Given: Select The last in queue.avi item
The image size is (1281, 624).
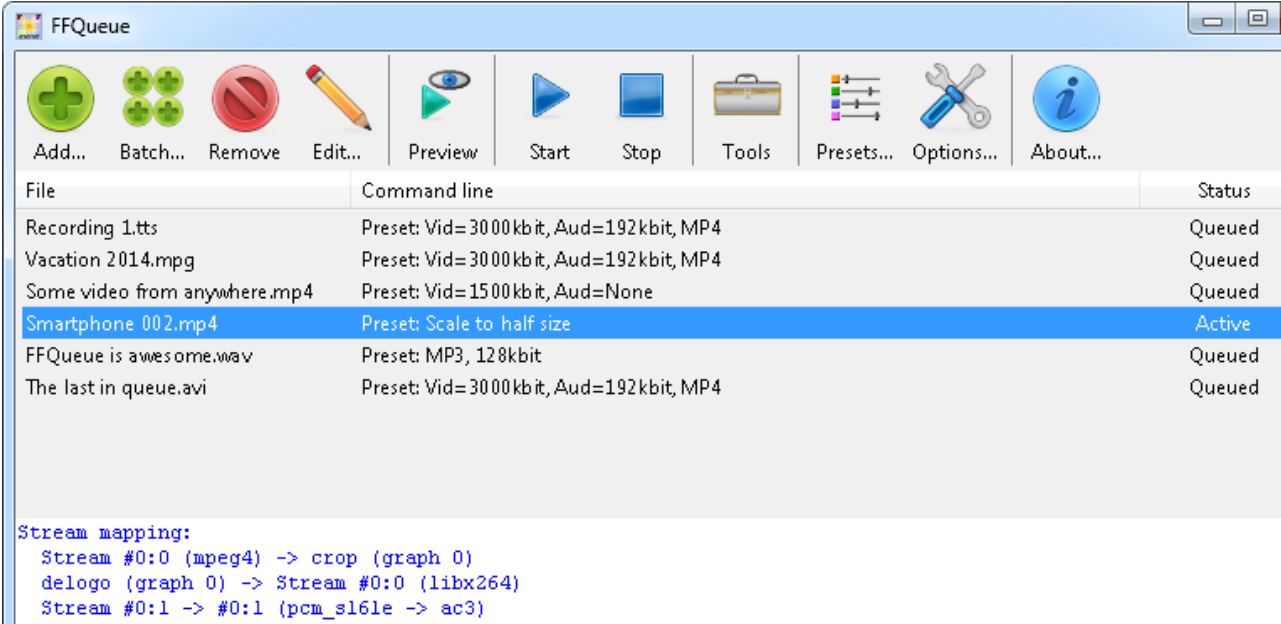Looking at the screenshot, I should point(116,388).
